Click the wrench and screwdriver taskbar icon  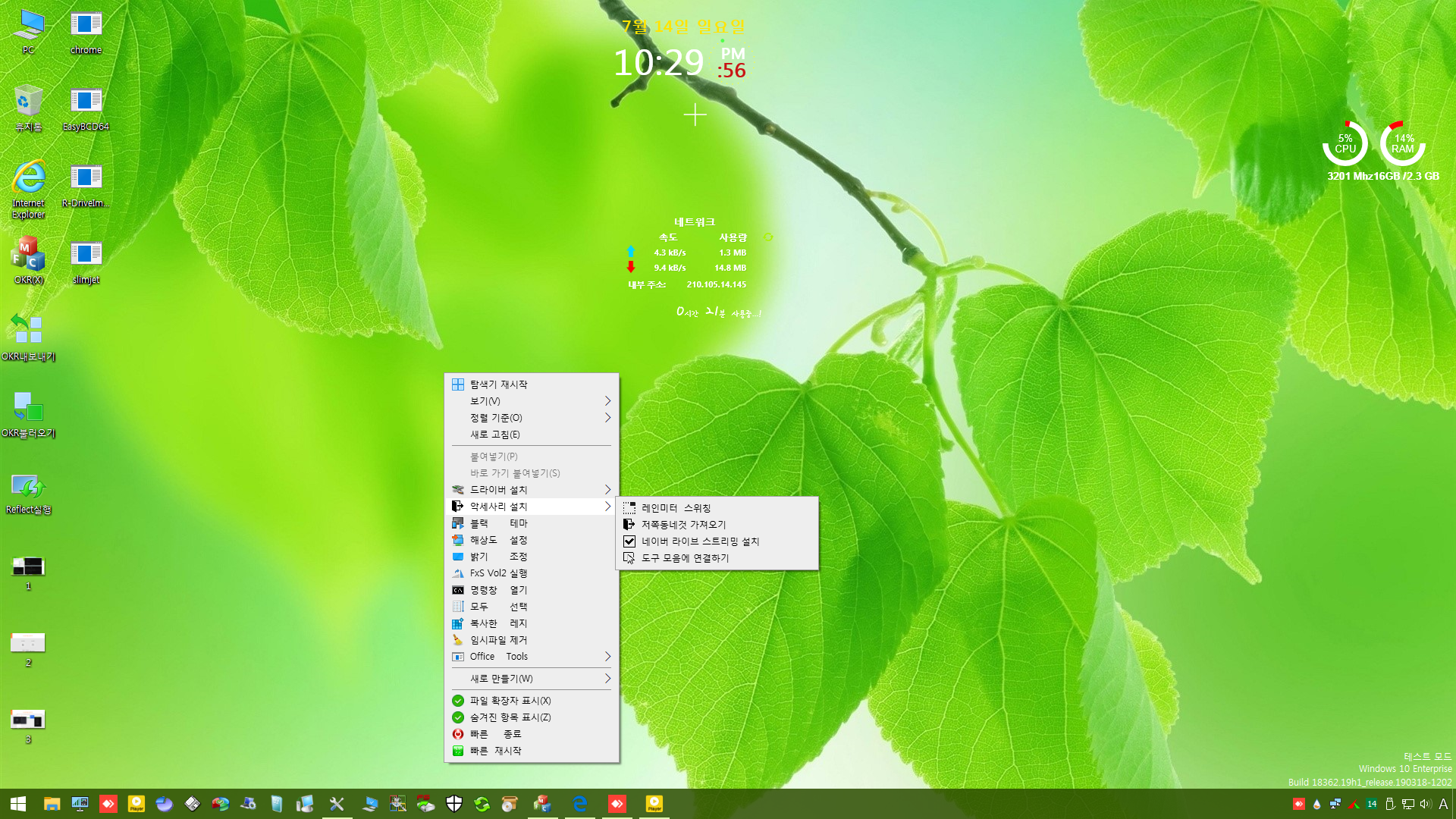[x=337, y=804]
